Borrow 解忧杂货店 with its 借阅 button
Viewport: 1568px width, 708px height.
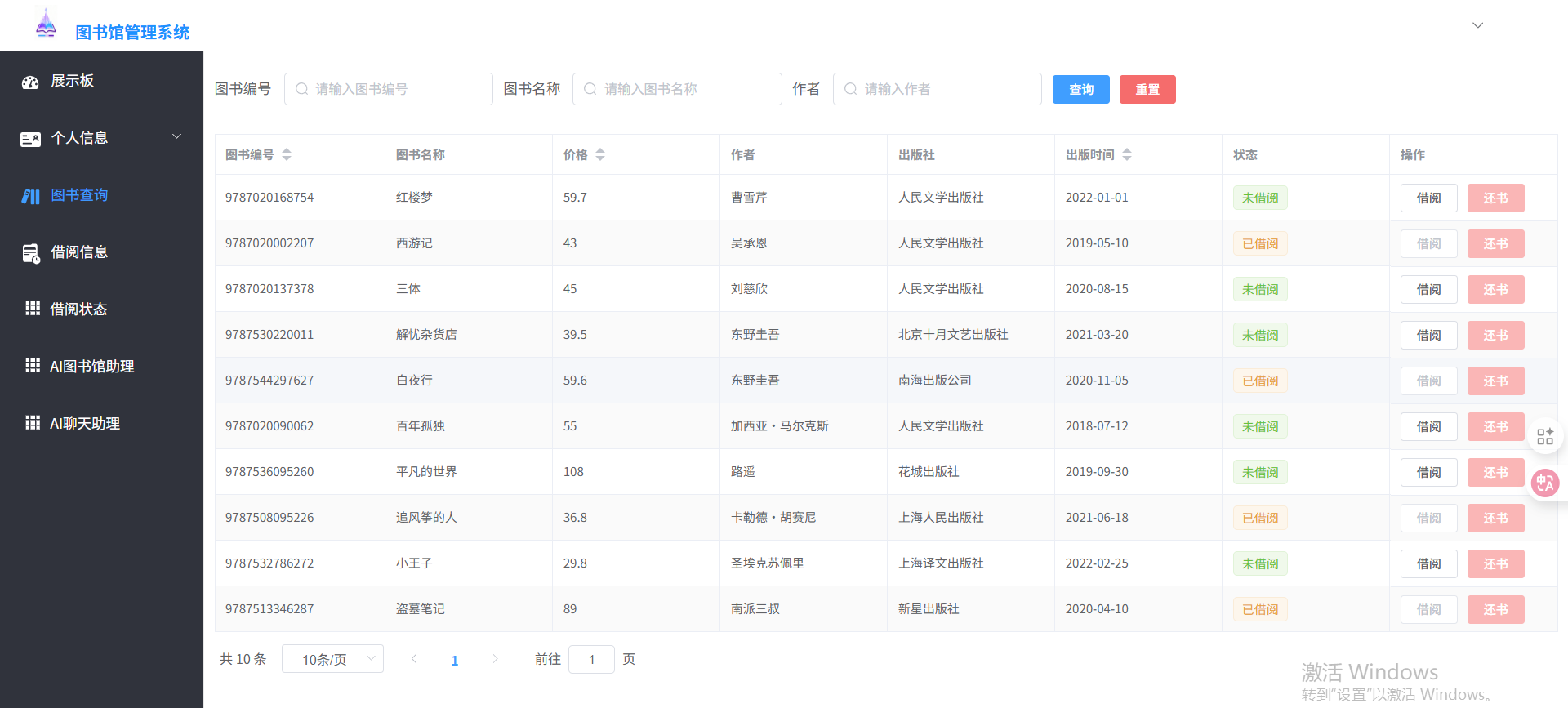point(1429,336)
